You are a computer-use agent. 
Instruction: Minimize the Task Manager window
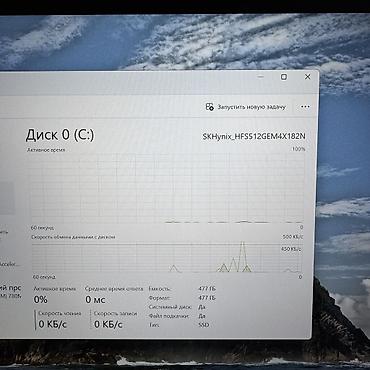(261, 77)
